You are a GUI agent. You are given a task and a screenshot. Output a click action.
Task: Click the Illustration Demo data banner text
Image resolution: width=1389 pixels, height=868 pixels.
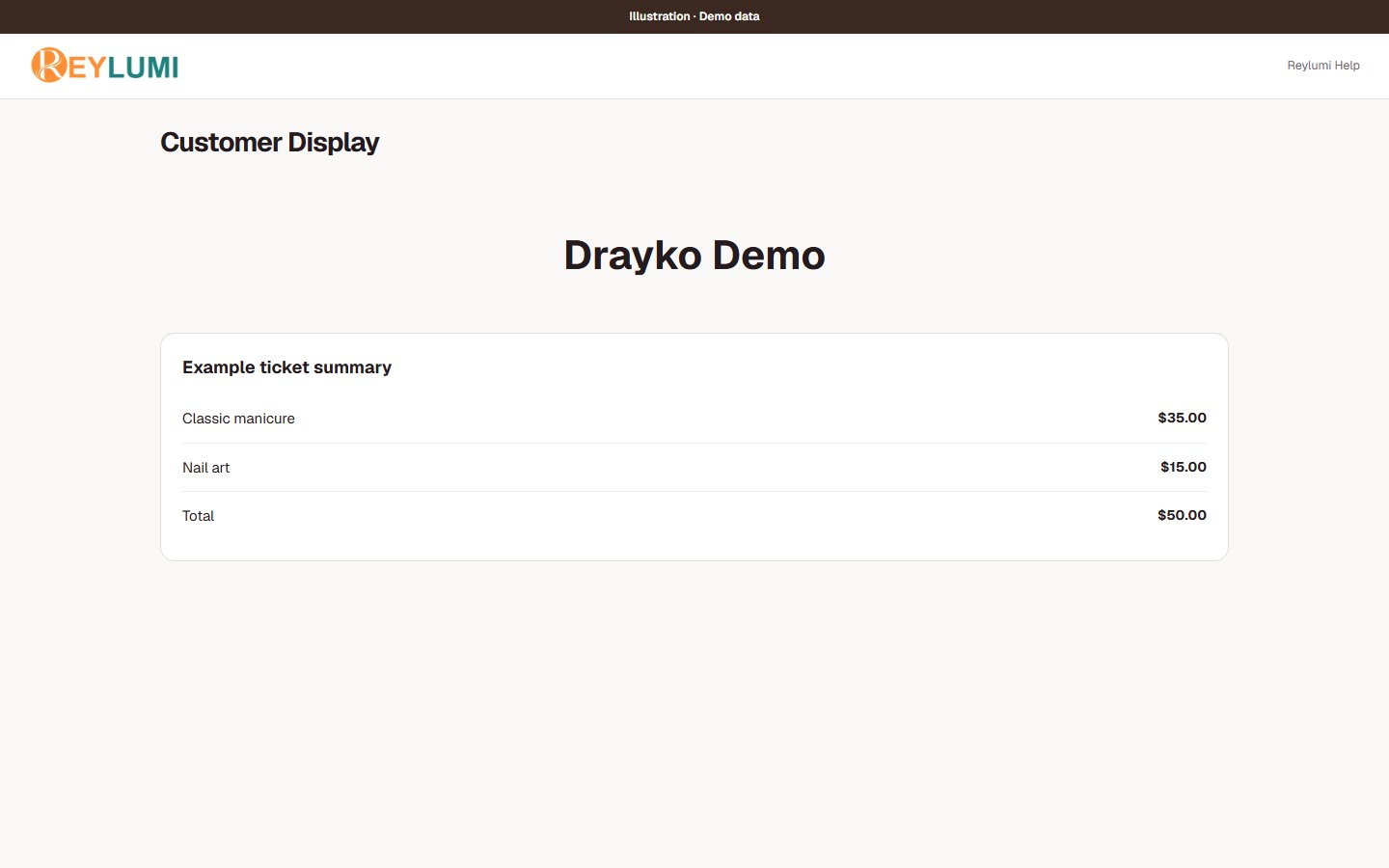[694, 16]
